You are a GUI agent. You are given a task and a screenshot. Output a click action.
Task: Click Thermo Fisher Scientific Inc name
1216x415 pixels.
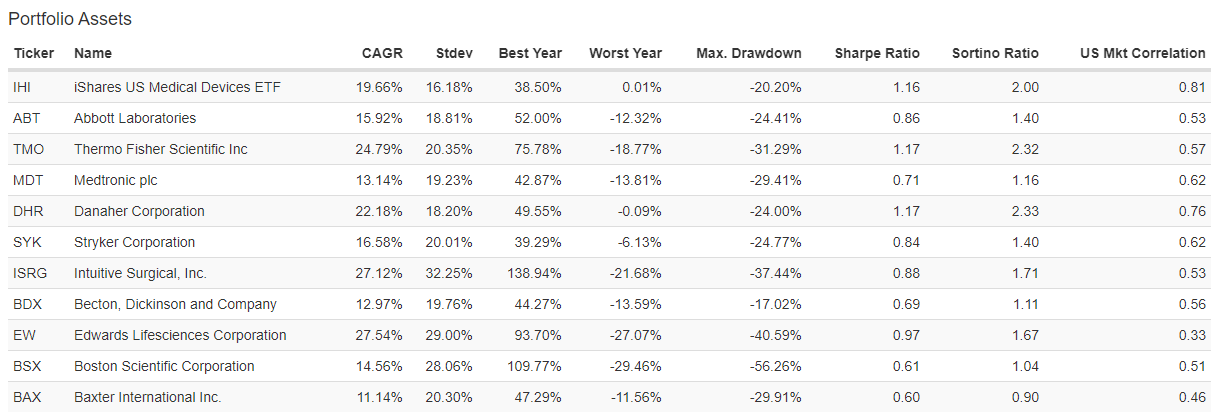point(160,149)
